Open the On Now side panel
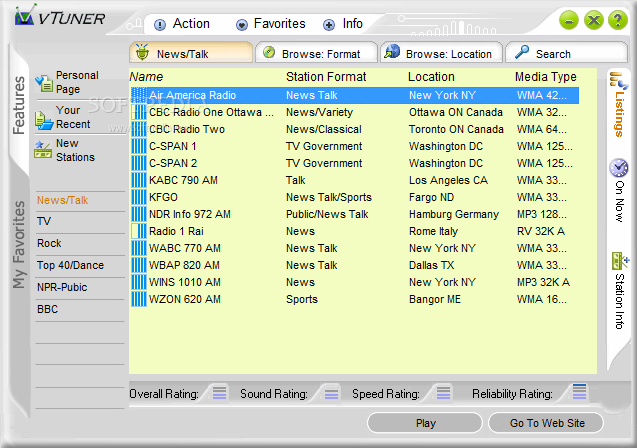 click(x=618, y=191)
